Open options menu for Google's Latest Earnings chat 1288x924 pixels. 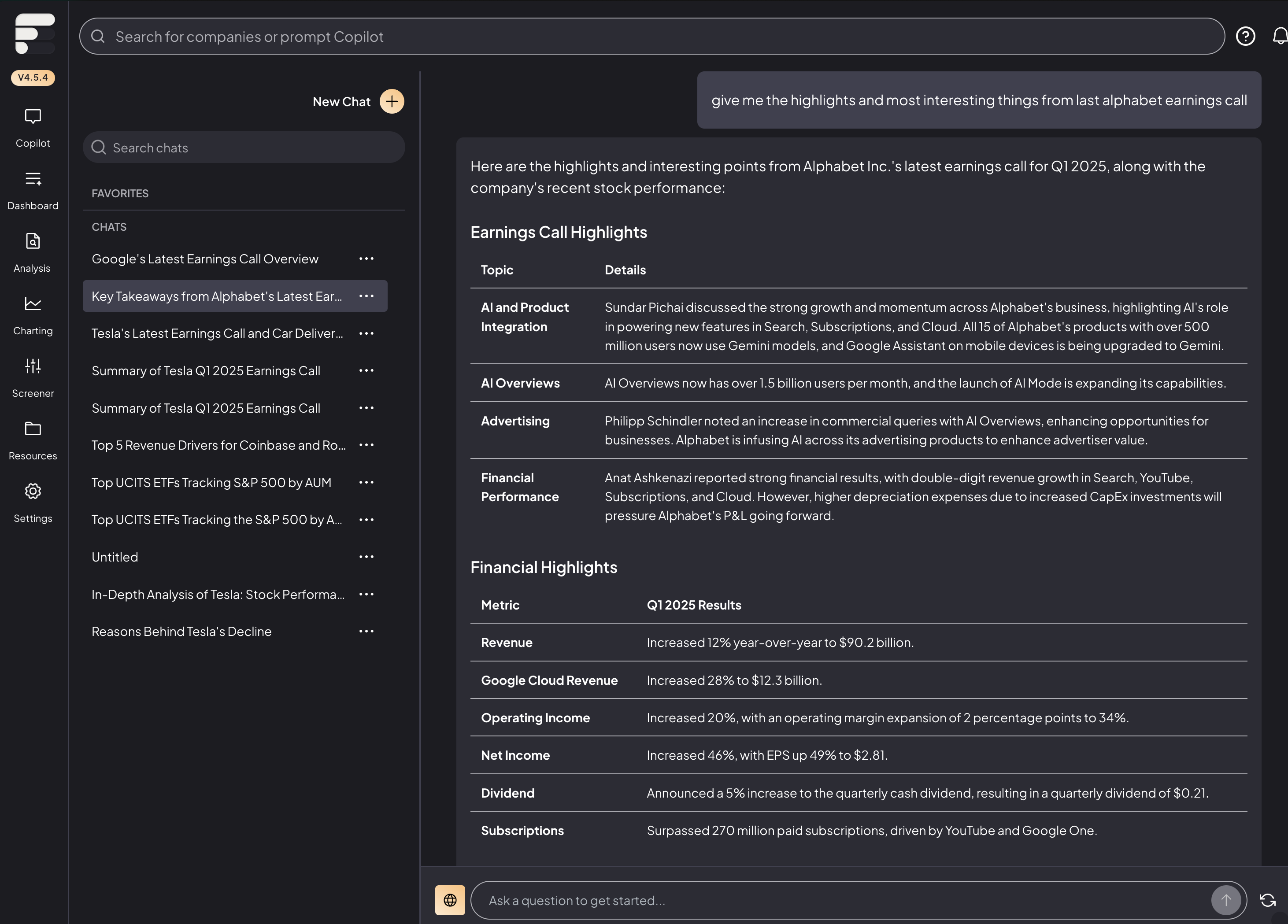pyautogui.click(x=366, y=259)
